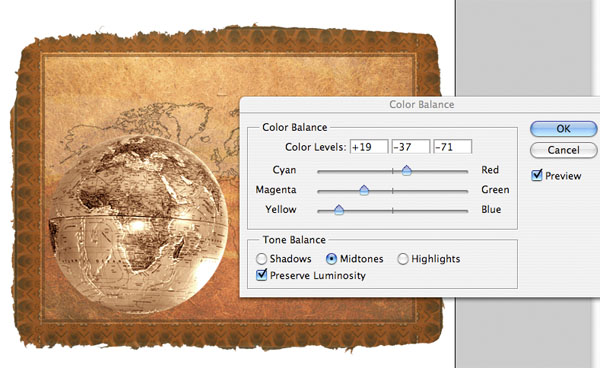Click the Red label

(x=490, y=170)
